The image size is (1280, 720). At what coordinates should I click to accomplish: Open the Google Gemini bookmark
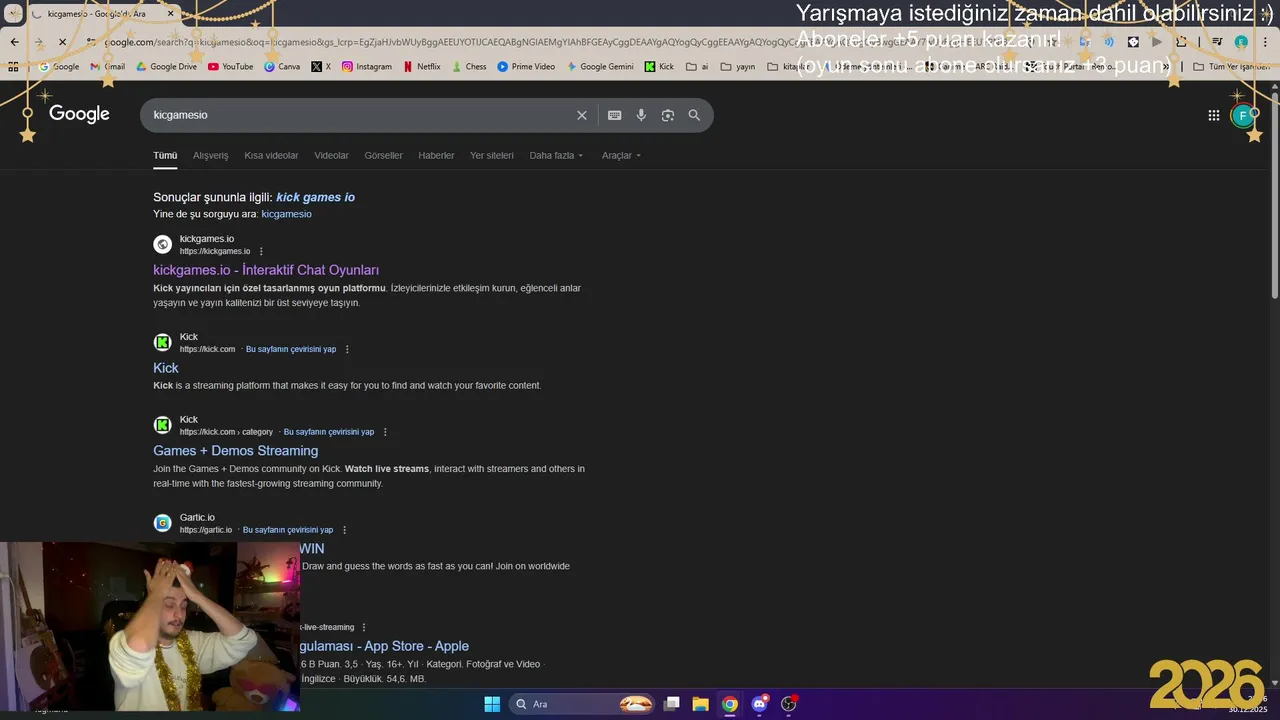[600, 67]
